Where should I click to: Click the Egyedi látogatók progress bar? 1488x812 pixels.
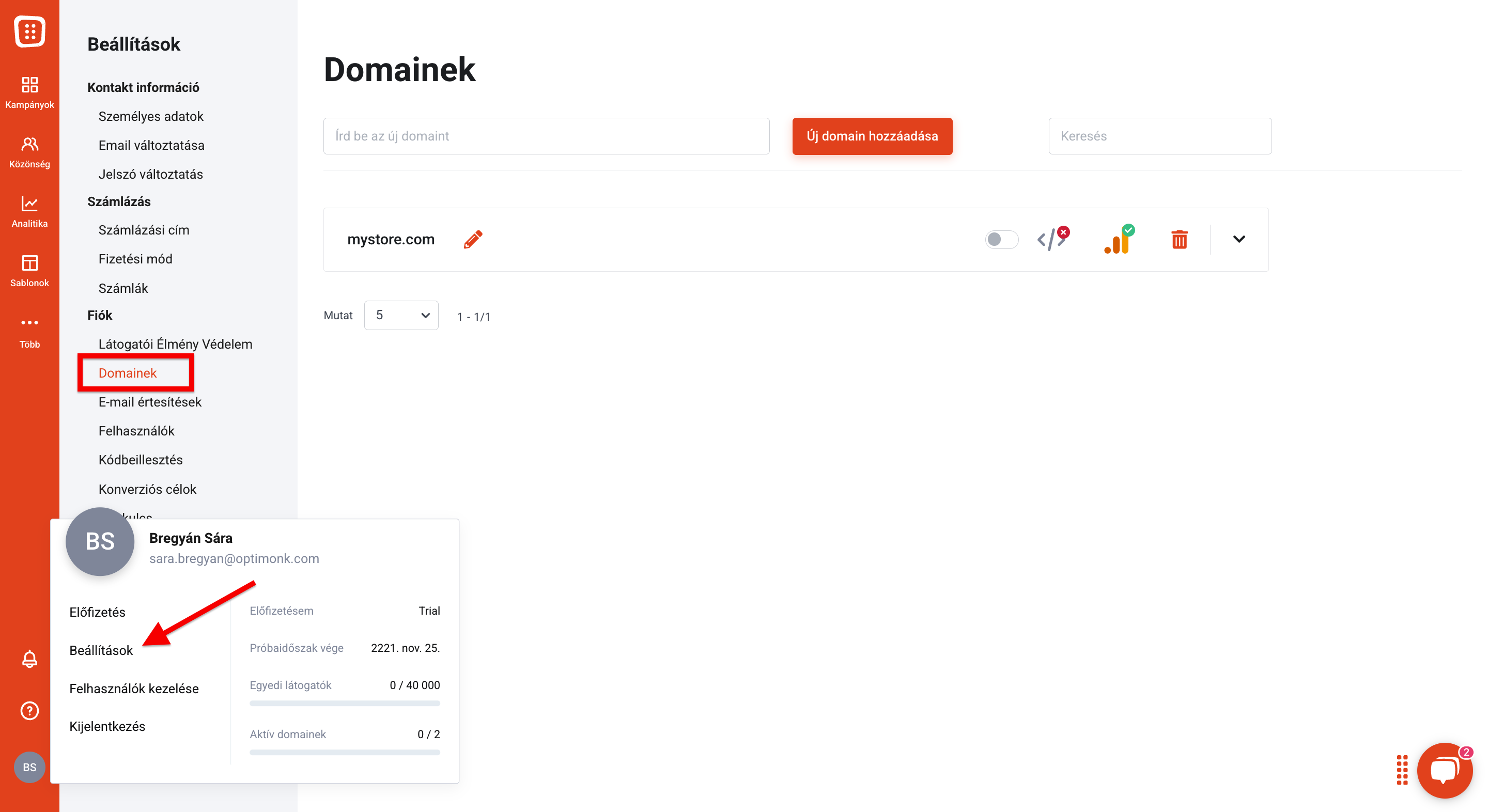click(344, 704)
